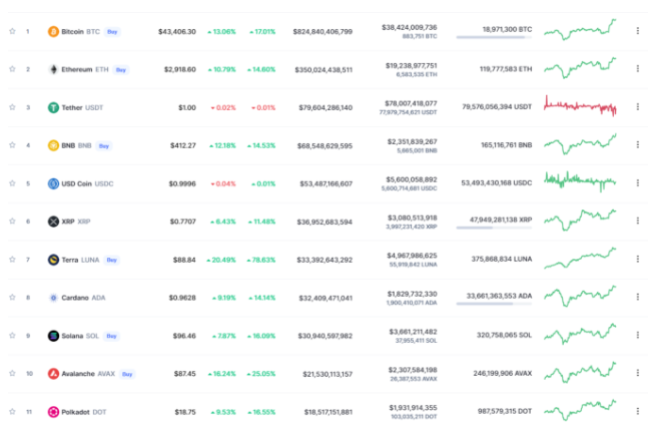Open three-dot menu for USD Coin row
The image size is (661, 430).
[637, 183]
